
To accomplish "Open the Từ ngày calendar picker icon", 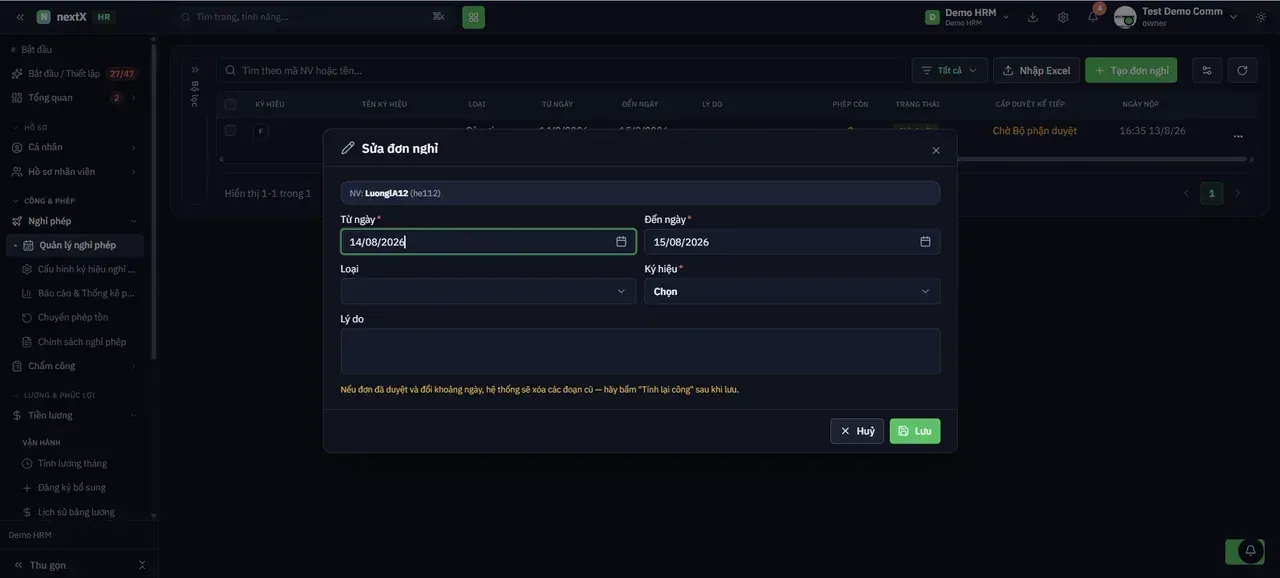I will tap(621, 242).
